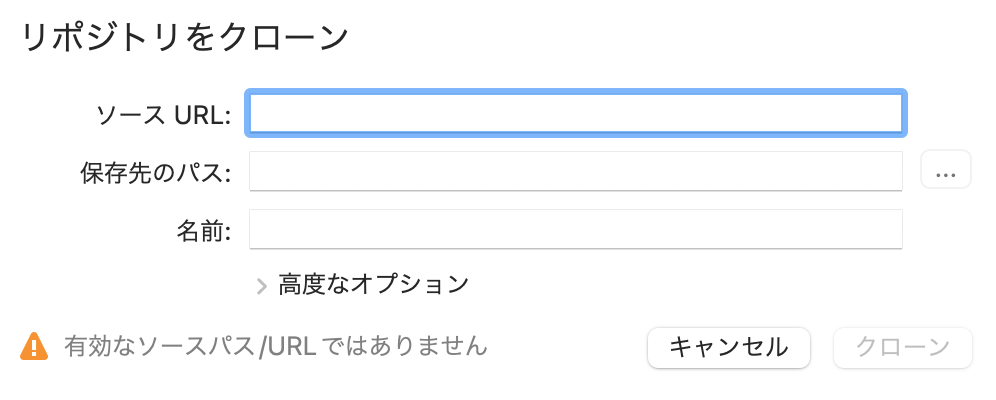996x400 pixels.
Task: Click the 有効なソースパス/URL ではありません warning message
Action: 276,347
